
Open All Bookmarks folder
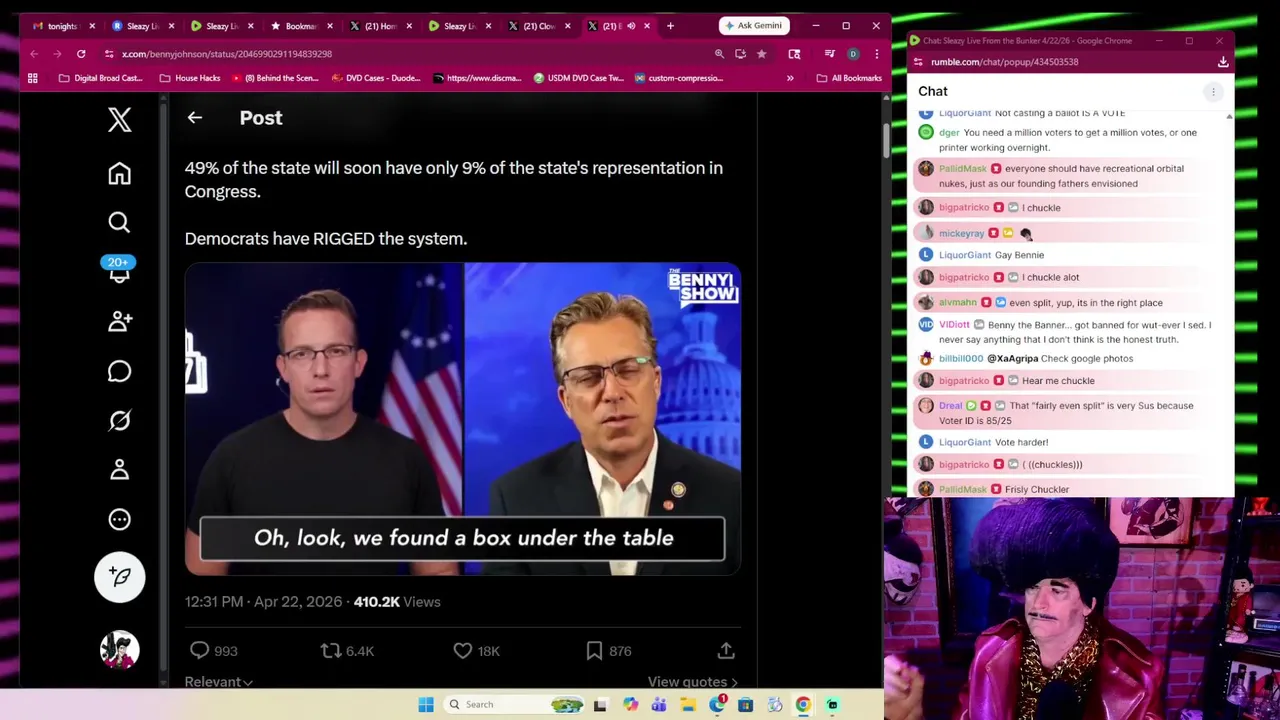coord(849,78)
